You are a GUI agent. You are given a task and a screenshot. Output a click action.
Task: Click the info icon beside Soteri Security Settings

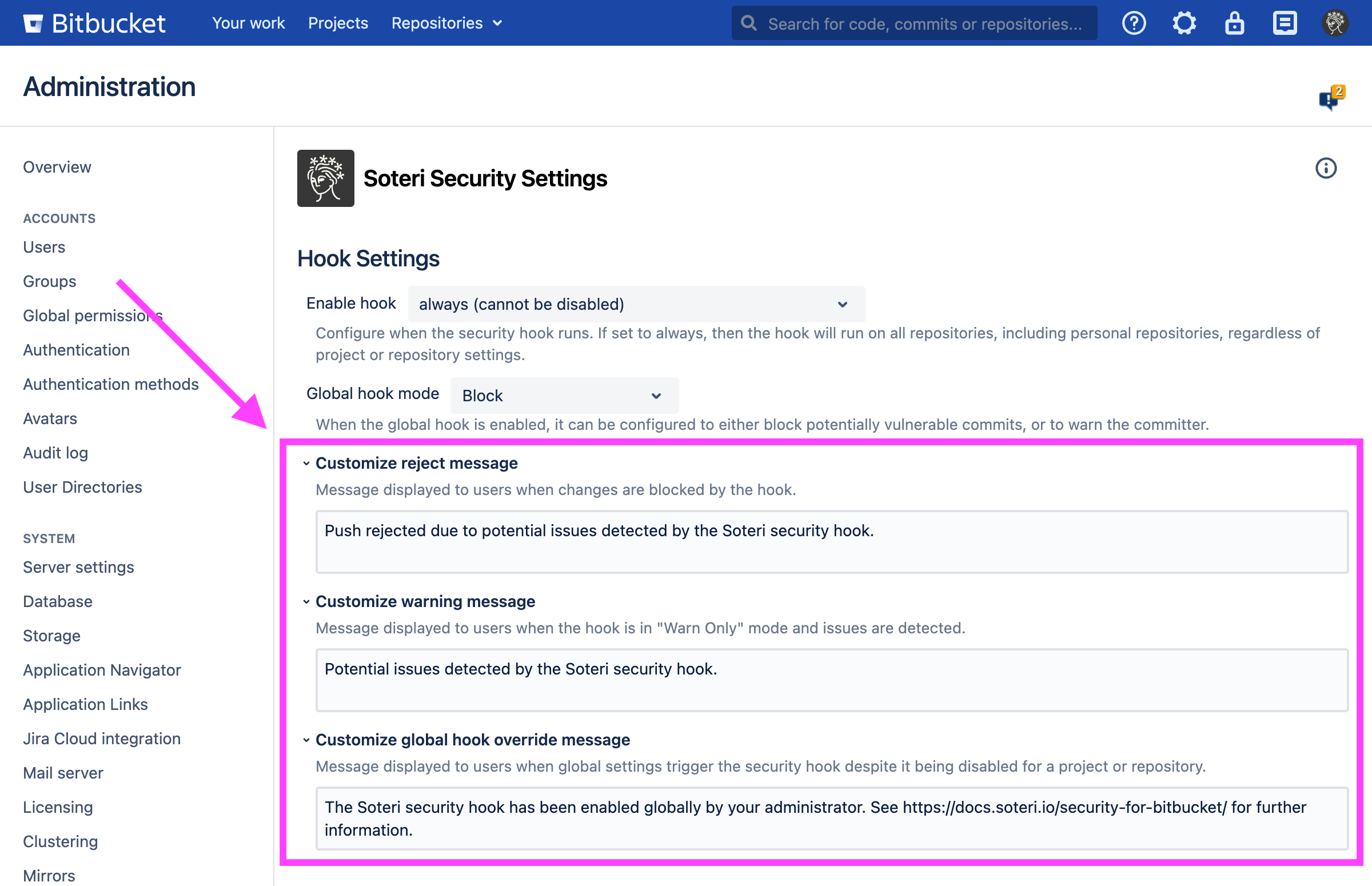pos(1325,167)
